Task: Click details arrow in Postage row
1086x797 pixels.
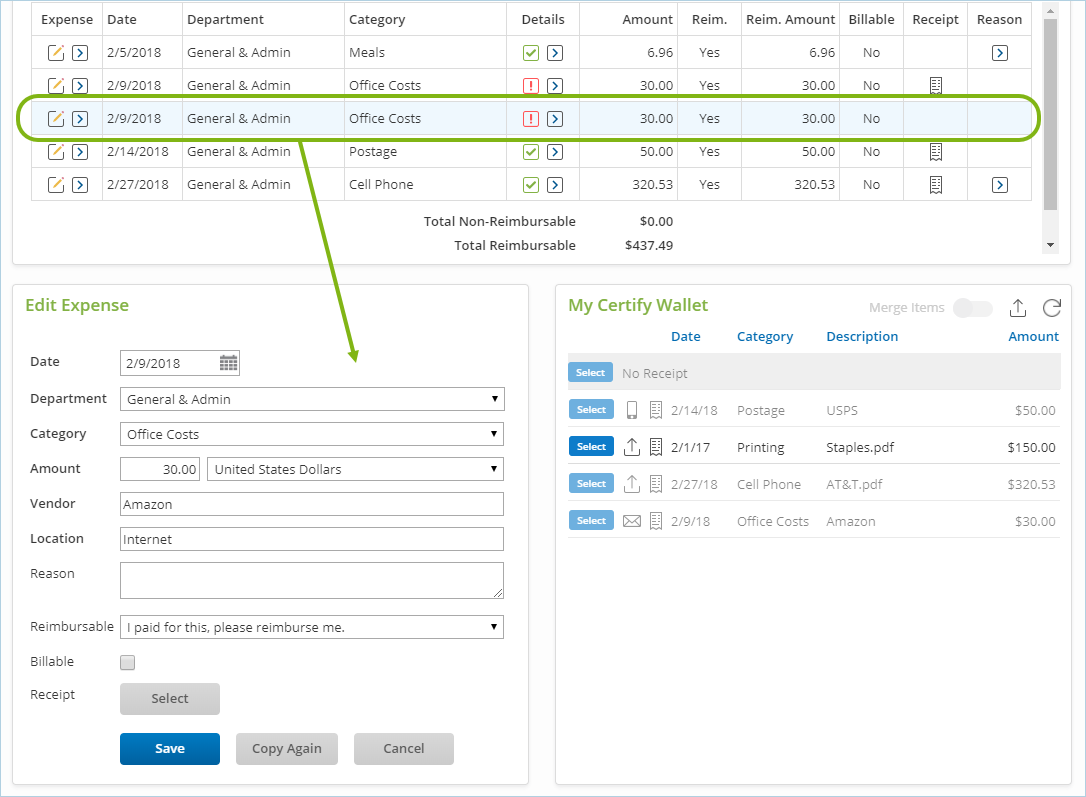Action: point(555,152)
